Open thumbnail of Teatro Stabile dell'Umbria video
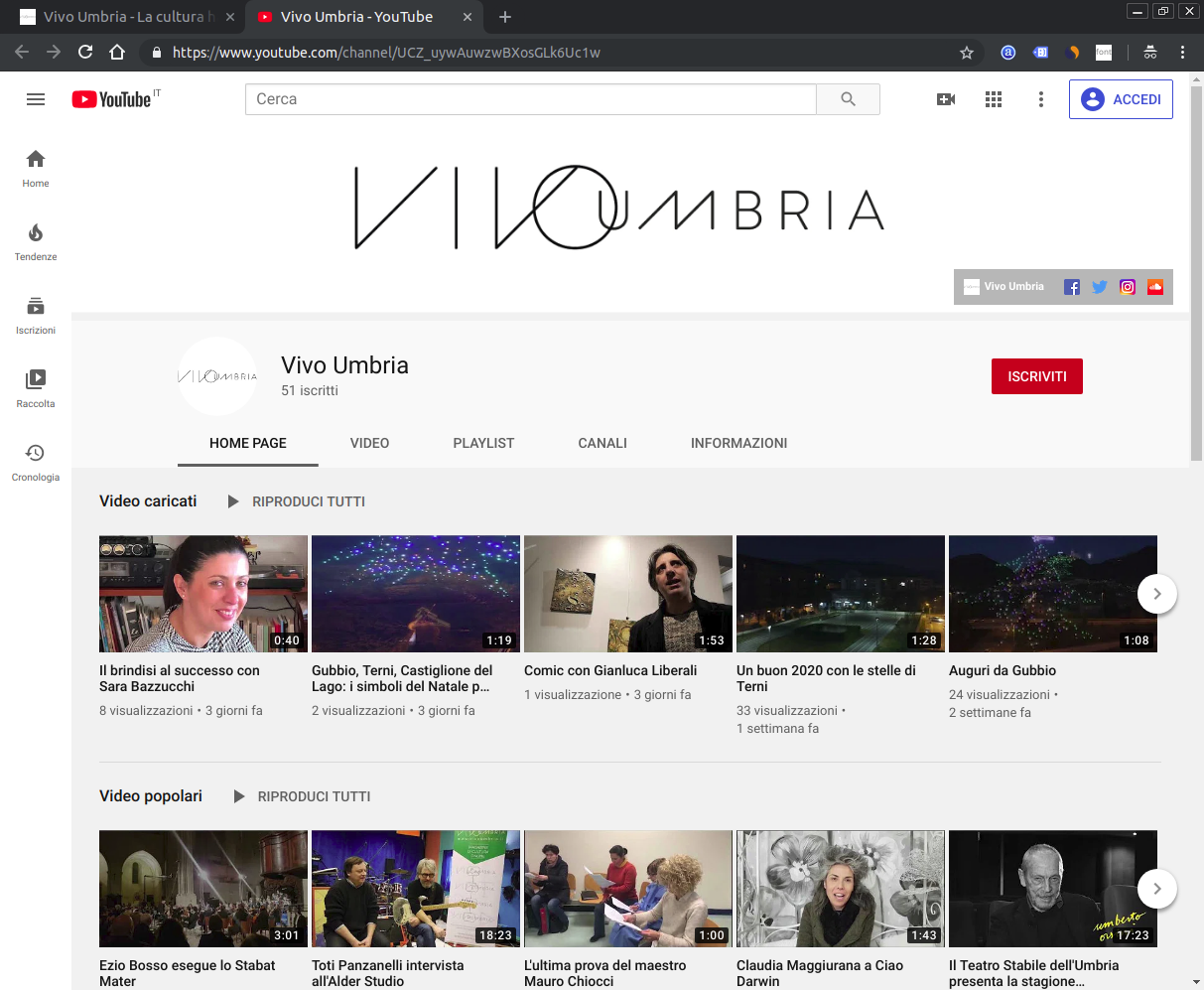This screenshot has width=1204, height=990. click(1053, 889)
